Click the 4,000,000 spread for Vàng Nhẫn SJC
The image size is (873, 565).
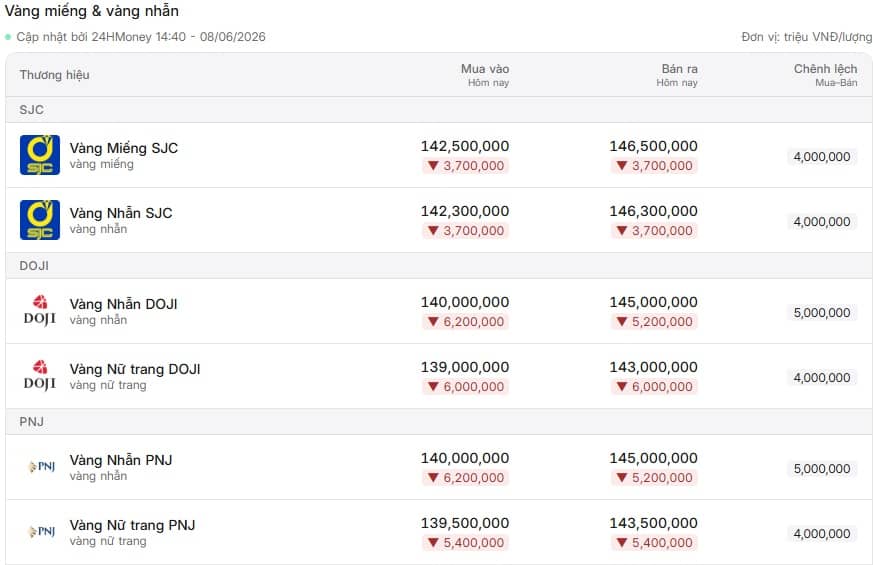click(x=822, y=222)
